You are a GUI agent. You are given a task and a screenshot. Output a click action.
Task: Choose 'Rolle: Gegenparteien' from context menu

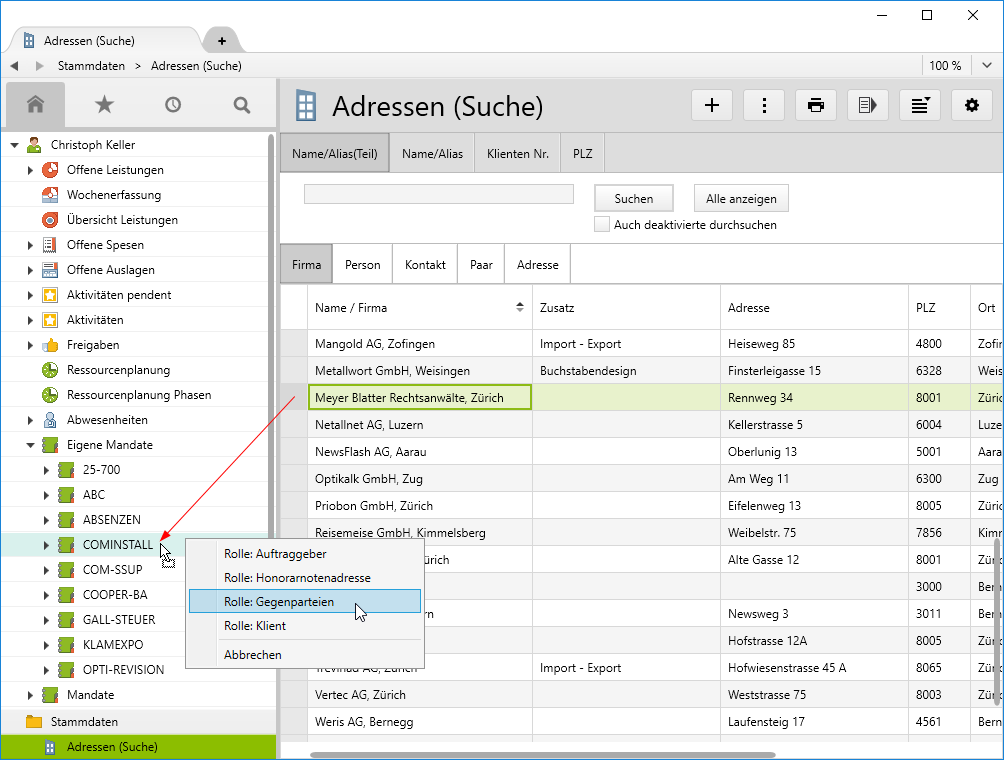279,602
